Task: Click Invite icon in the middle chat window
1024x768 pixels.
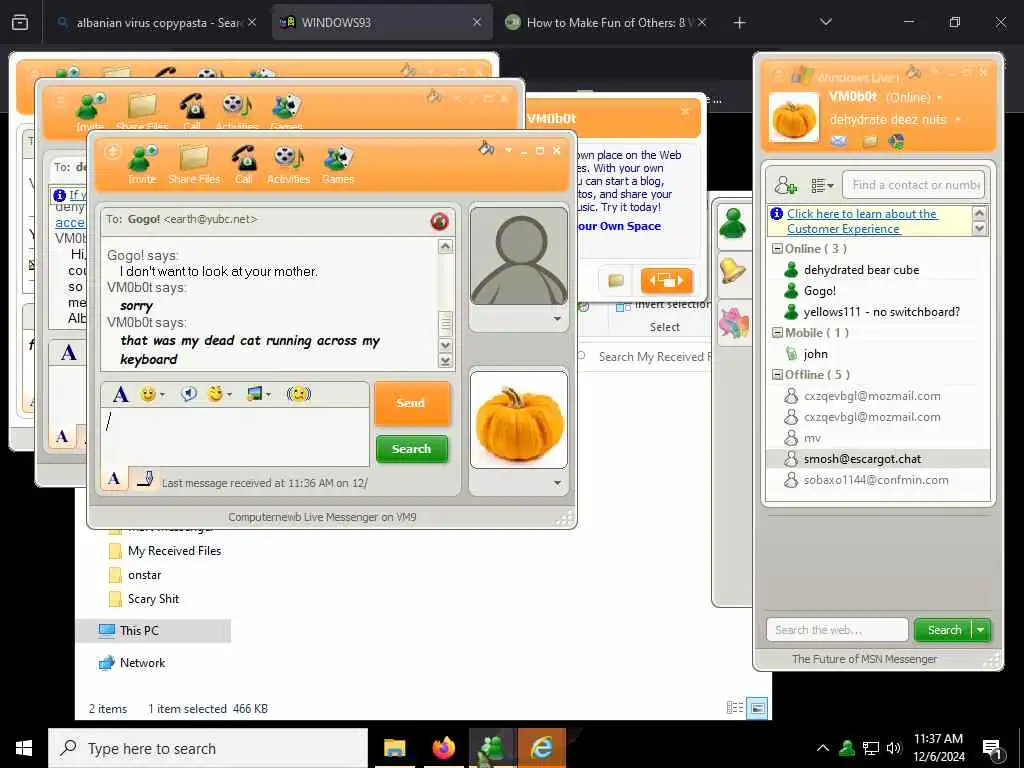Action: point(90,111)
